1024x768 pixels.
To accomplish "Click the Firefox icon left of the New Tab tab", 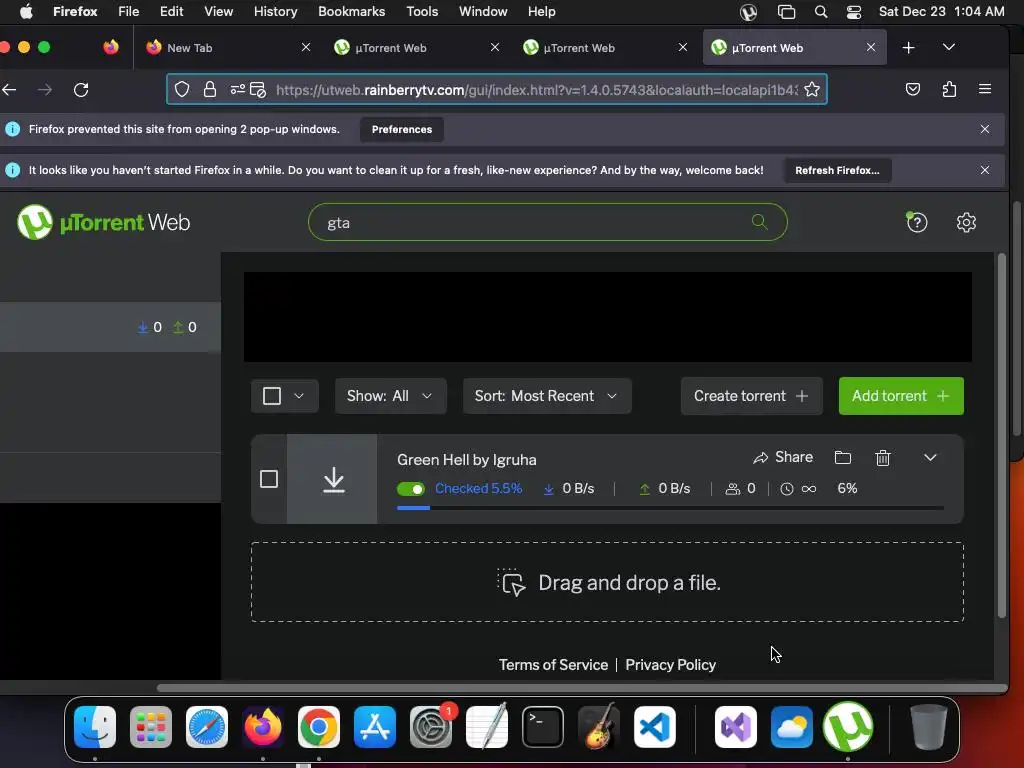I will (111, 47).
